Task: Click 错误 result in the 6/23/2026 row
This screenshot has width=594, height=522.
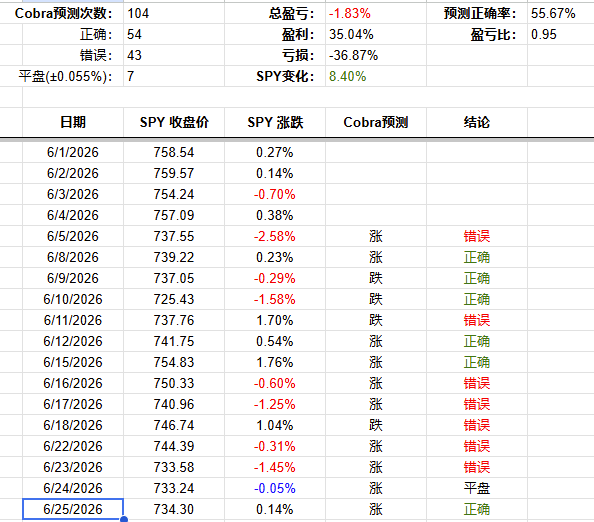Action: (477, 467)
